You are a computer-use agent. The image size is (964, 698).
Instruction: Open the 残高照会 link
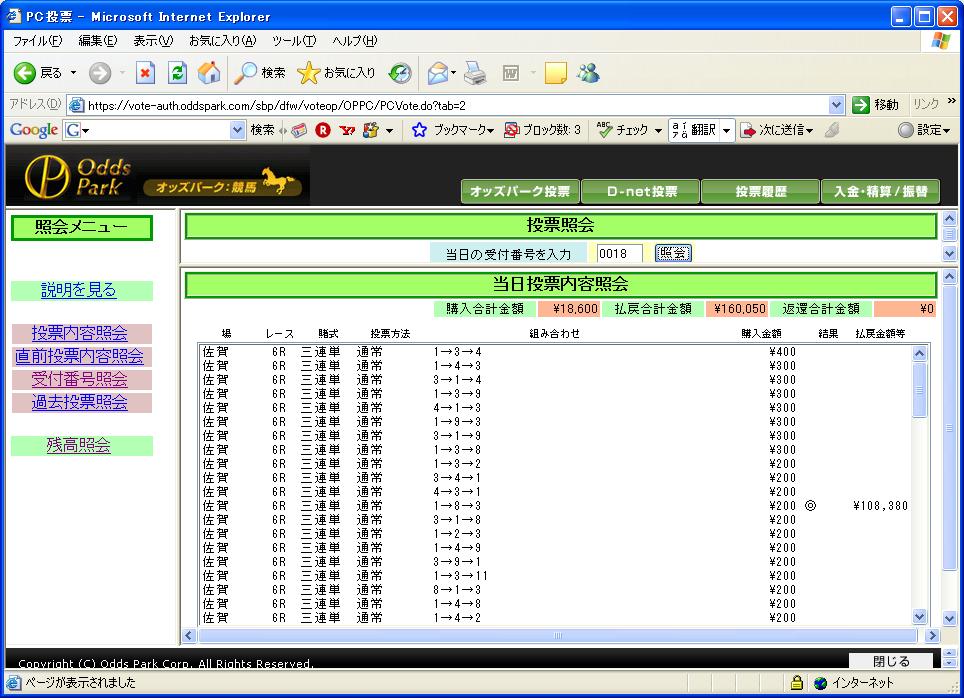tap(79, 445)
